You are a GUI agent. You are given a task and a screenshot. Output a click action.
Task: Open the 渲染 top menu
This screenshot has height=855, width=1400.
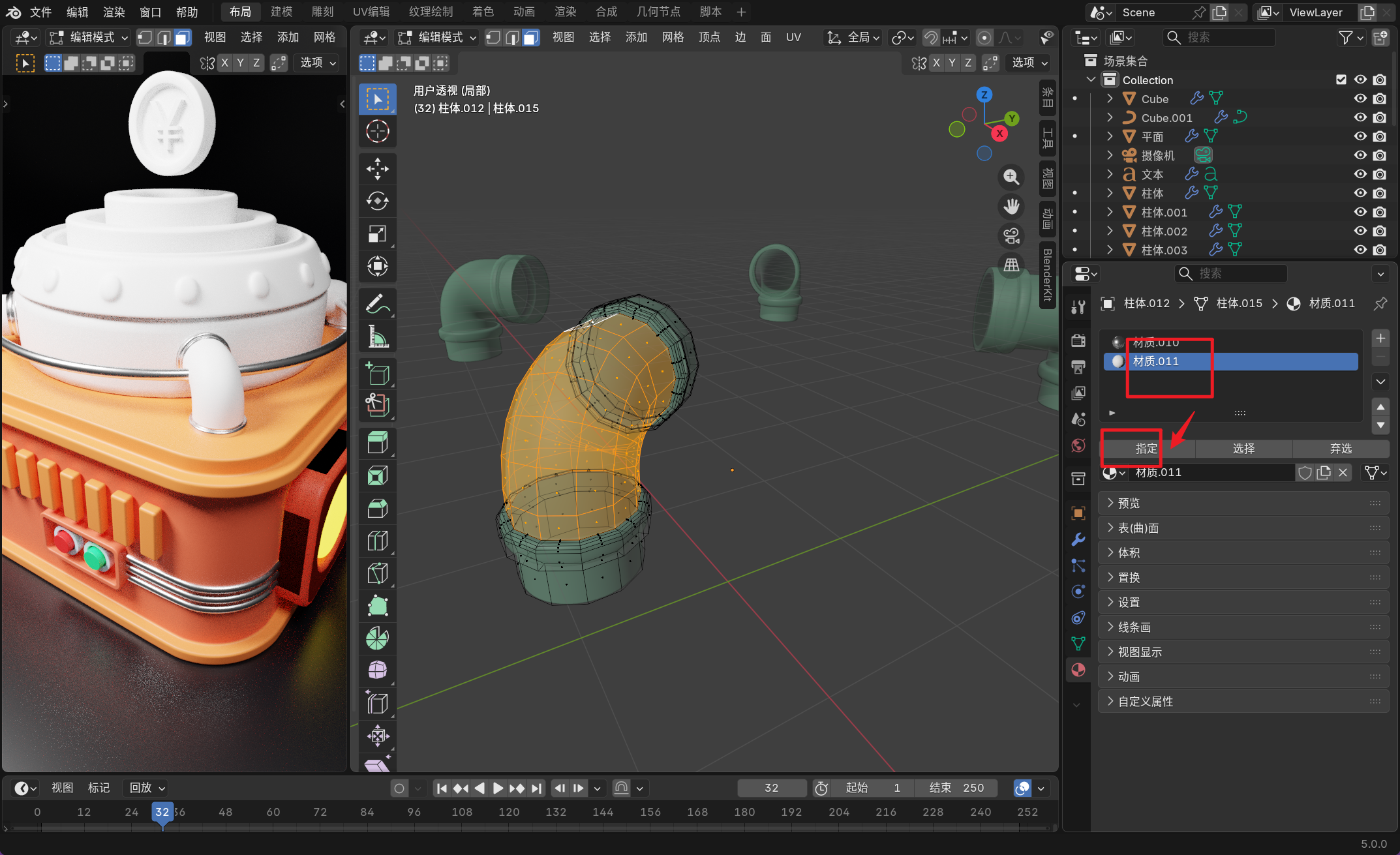(114, 12)
